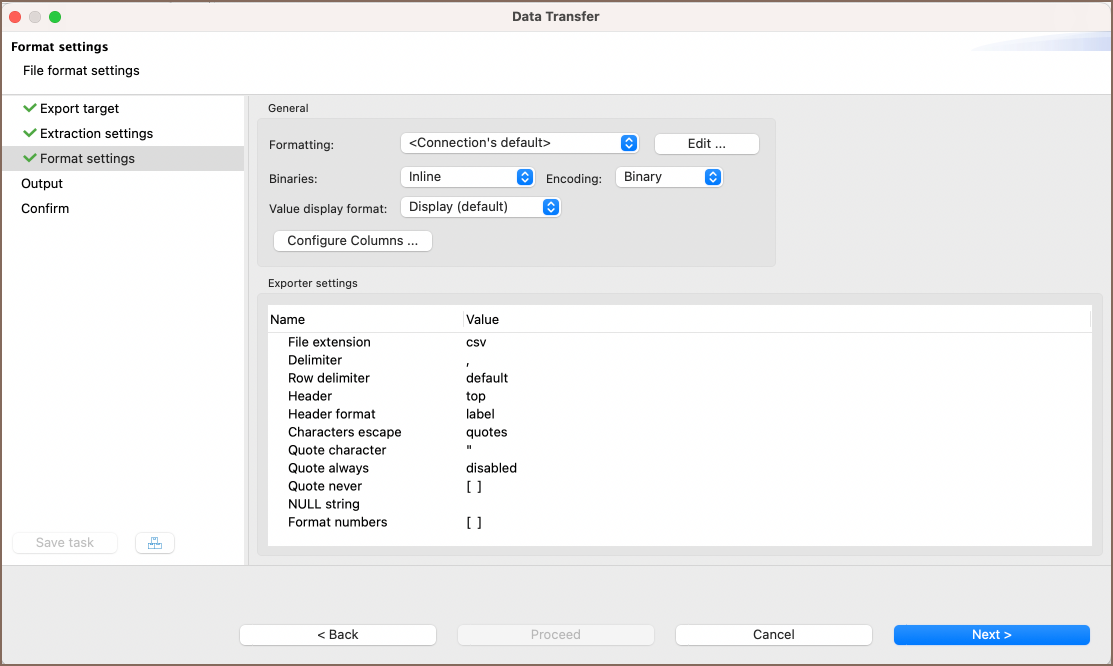1113x666 pixels.
Task: Click Next > to continue
Action: point(991,635)
